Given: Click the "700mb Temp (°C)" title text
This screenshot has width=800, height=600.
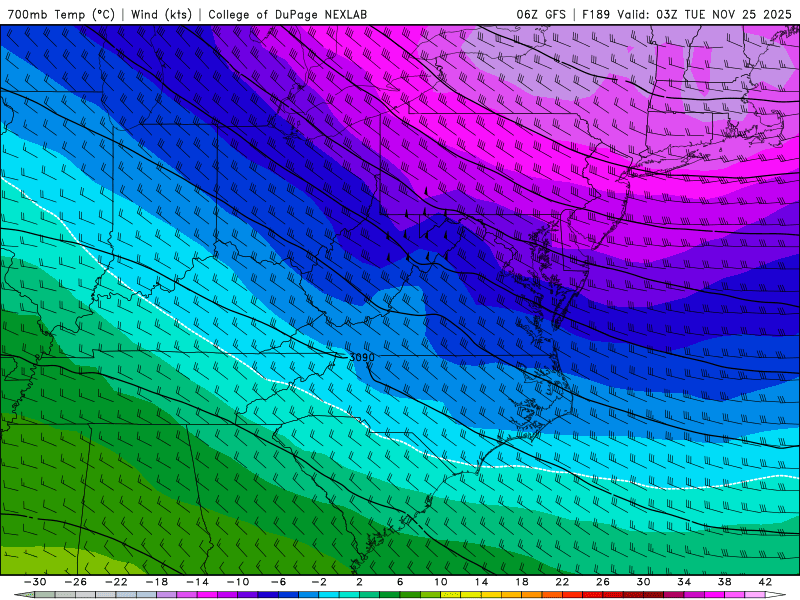Looking at the screenshot, I should [61, 14].
